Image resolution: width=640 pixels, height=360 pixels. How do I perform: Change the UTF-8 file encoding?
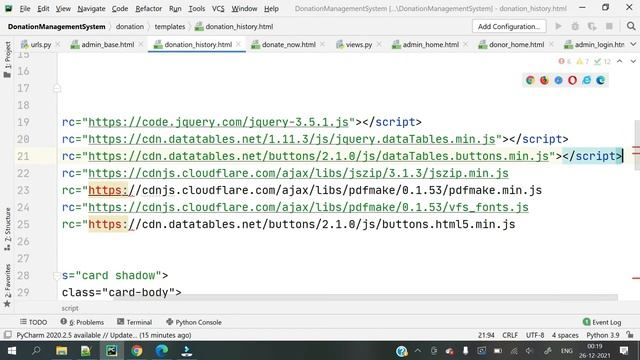[x=535, y=335]
